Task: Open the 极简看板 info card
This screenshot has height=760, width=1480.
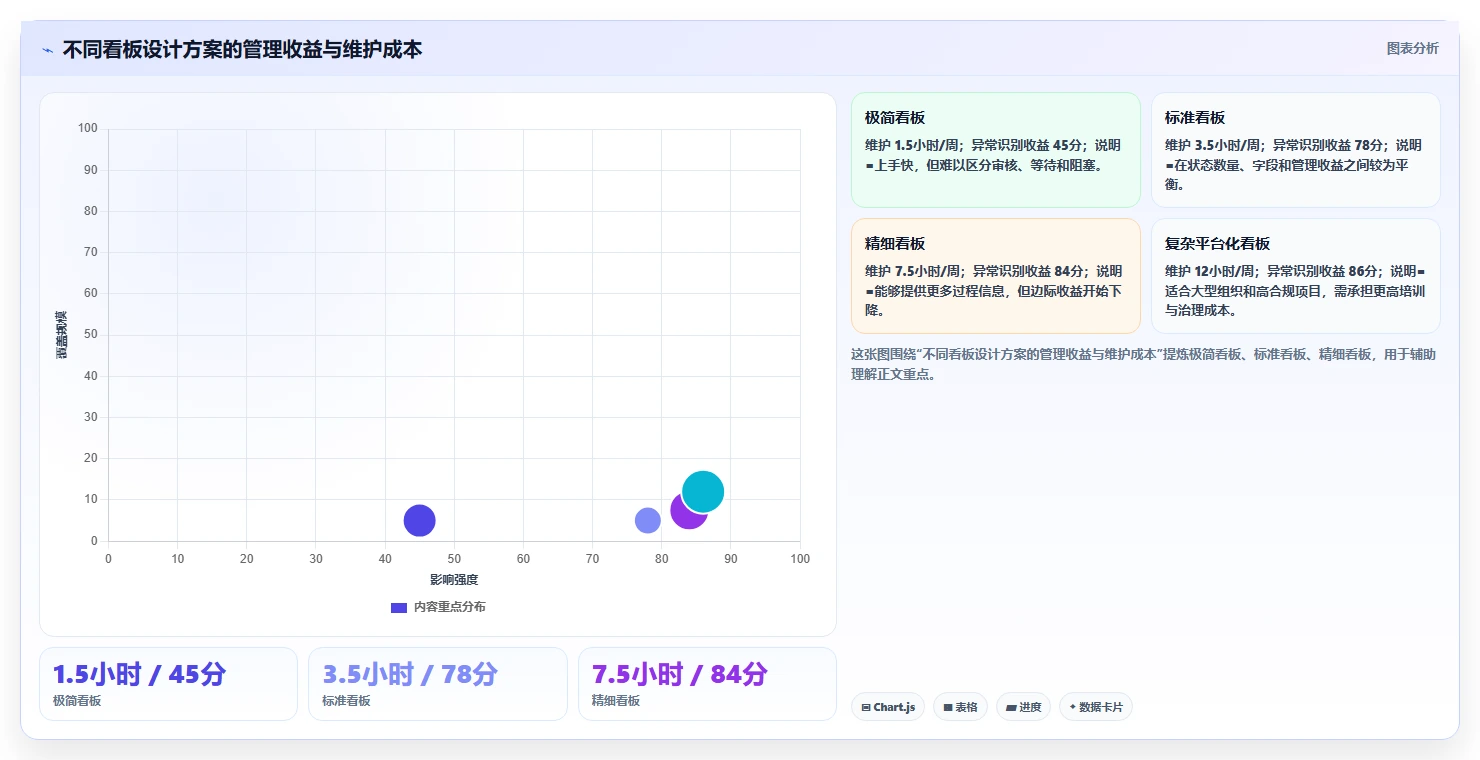Action: (x=995, y=150)
